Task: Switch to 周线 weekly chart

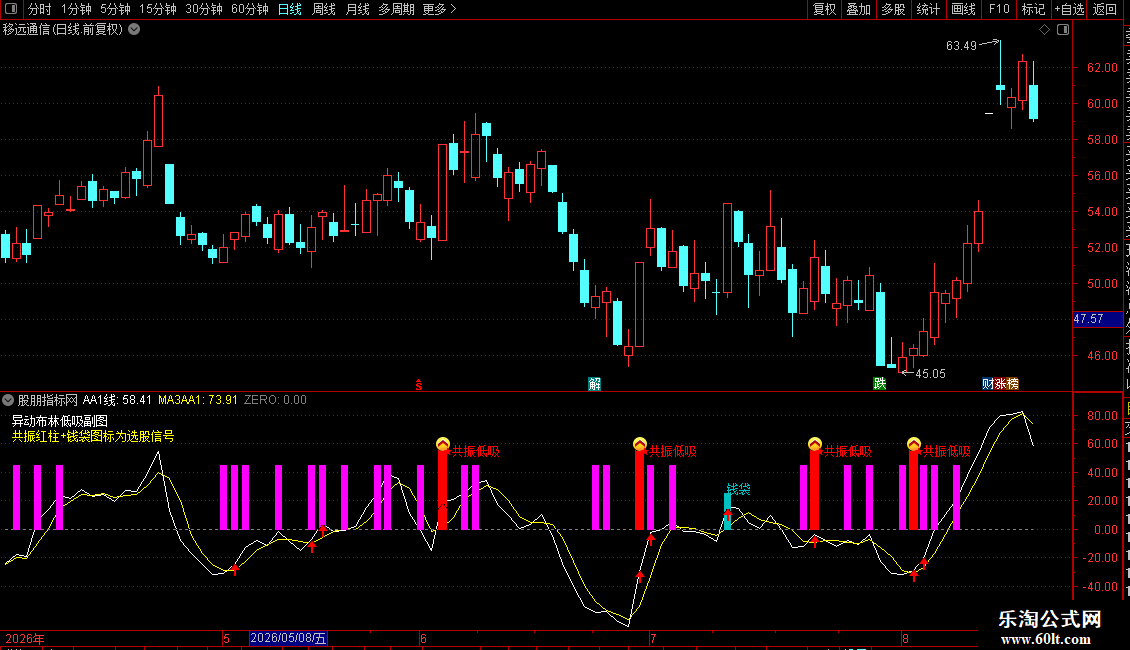Action: coord(324,9)
